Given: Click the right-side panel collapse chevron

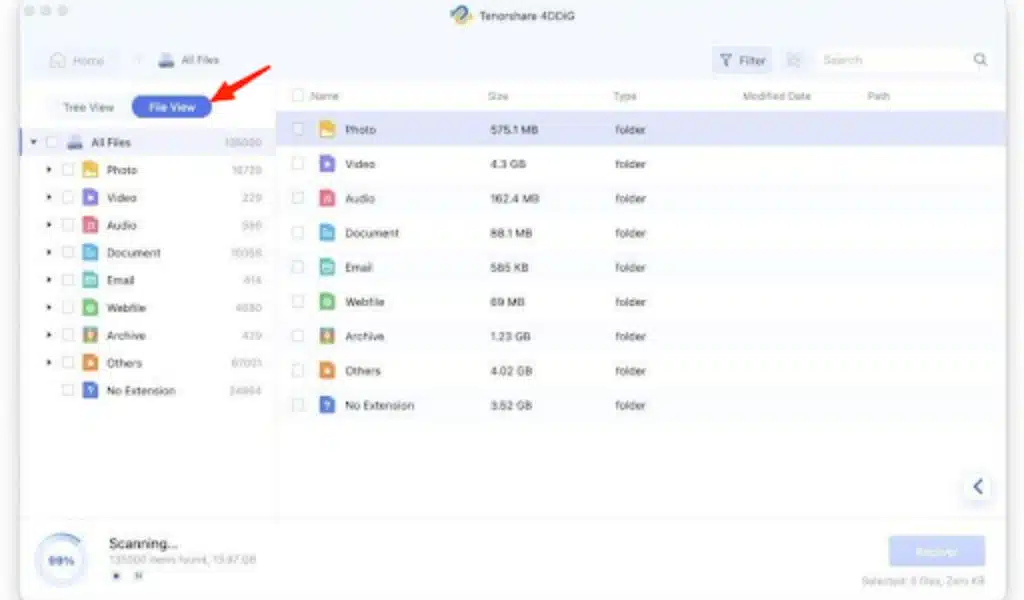Looking at the screenshot, I should [x=977, y=487].
